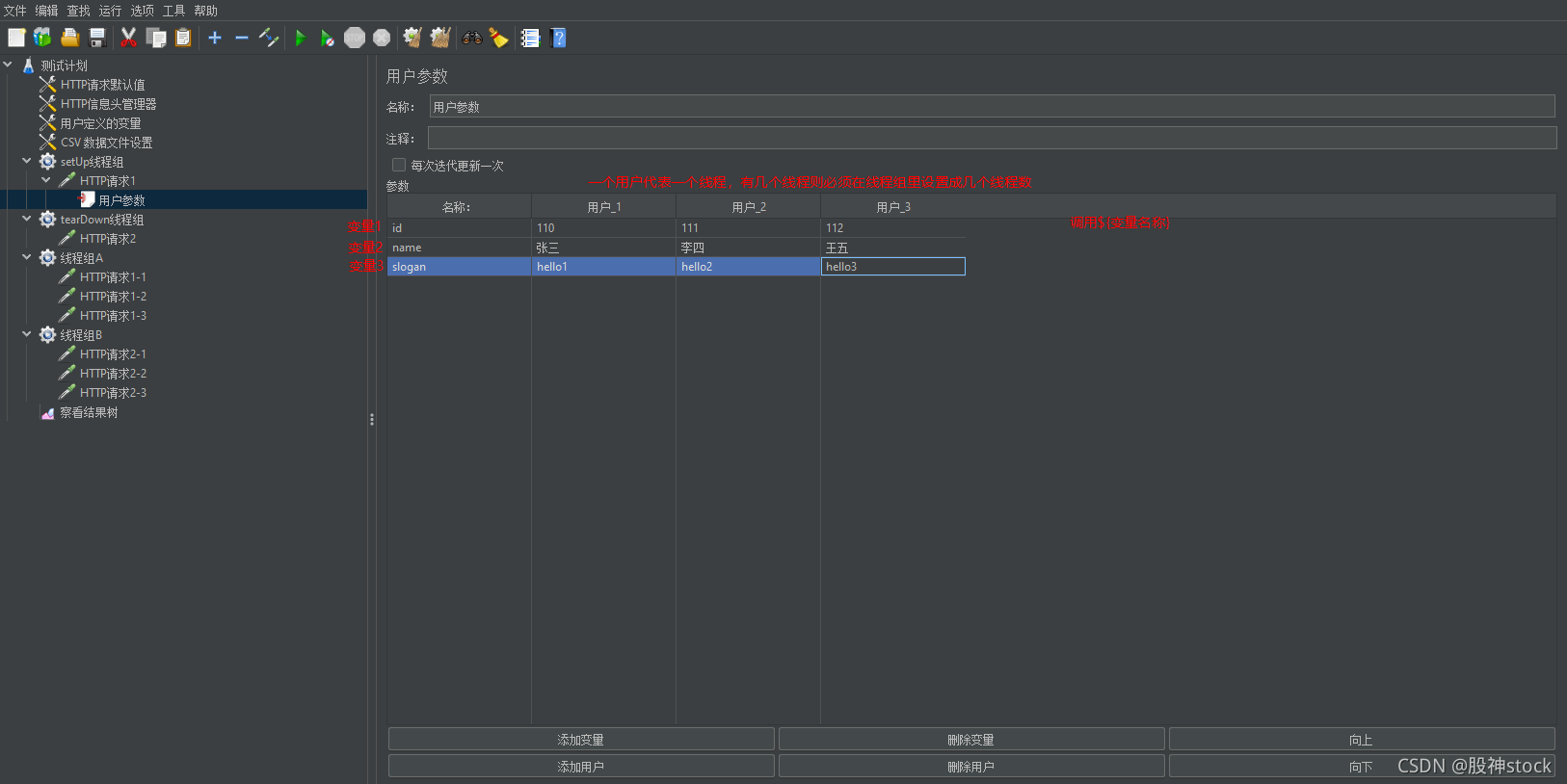
Task: Click the Toggle enable/disable icon
Action: pos(269,38)
